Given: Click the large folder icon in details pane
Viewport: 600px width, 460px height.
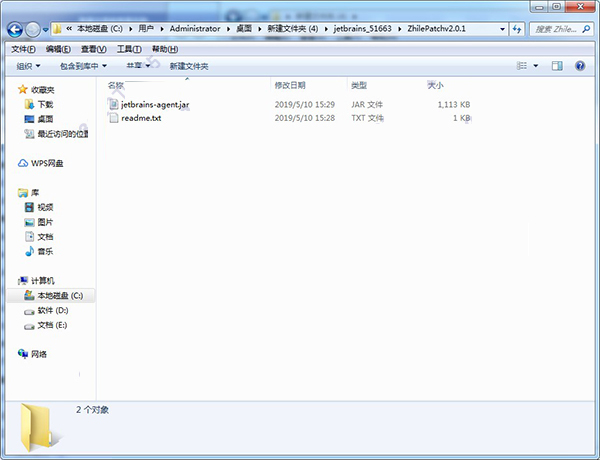Looking at the screenshot, I should click(39, 428).
